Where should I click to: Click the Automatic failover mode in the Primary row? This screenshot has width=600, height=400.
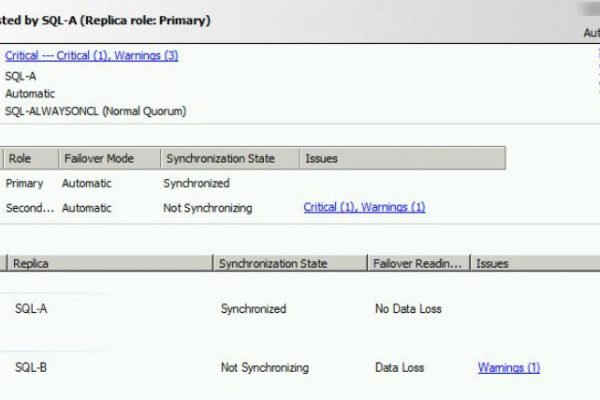point(86,183)
